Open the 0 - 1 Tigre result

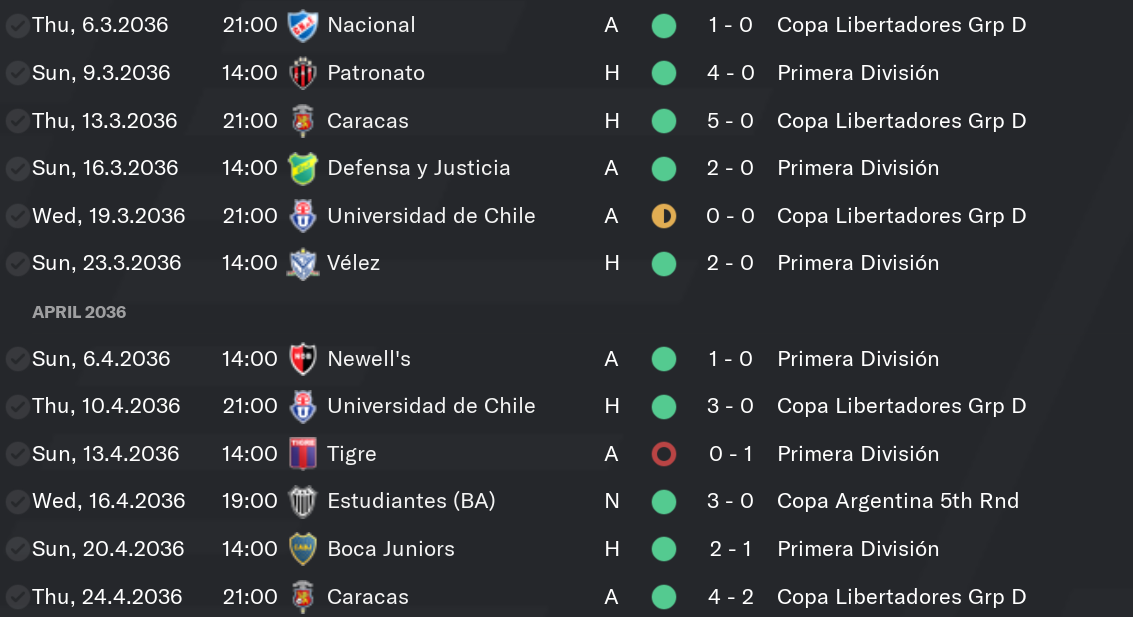pyautogui.click(x=731, y=454)
